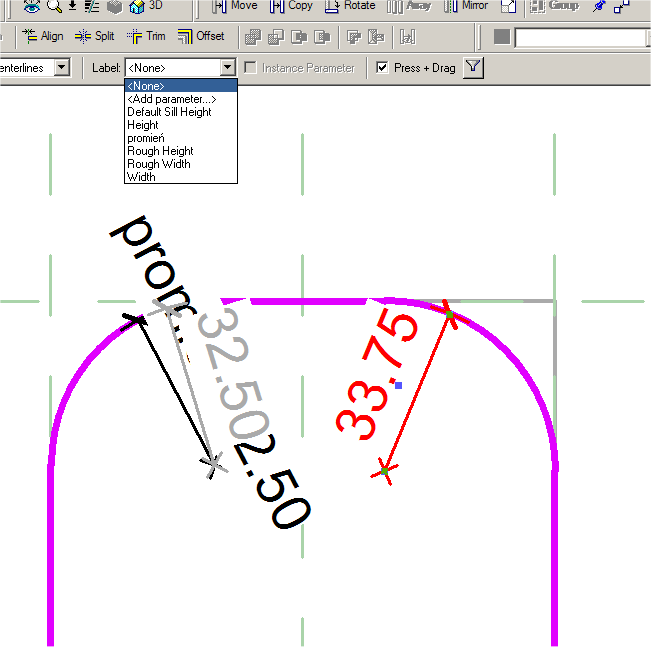Pick Rough Width from the label list
The width and height of the screenshot is (651, 647).
point(158,164)
